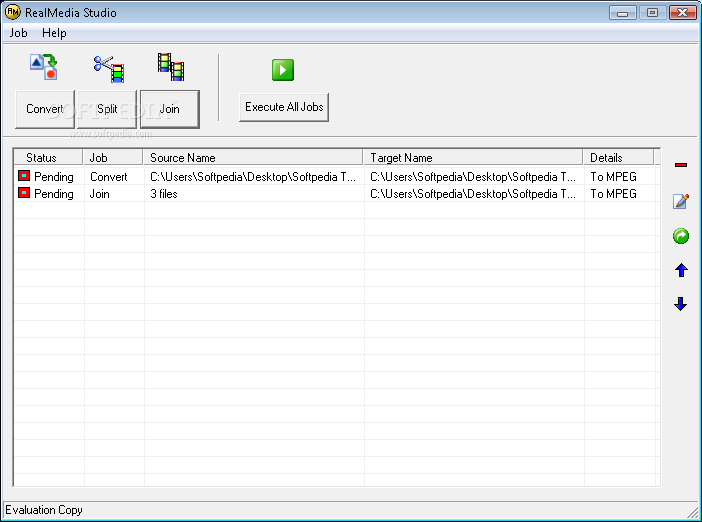This screenshot has height=522, width=702.
Task: Select Pending status in Convert row
Action: point(54,177)
